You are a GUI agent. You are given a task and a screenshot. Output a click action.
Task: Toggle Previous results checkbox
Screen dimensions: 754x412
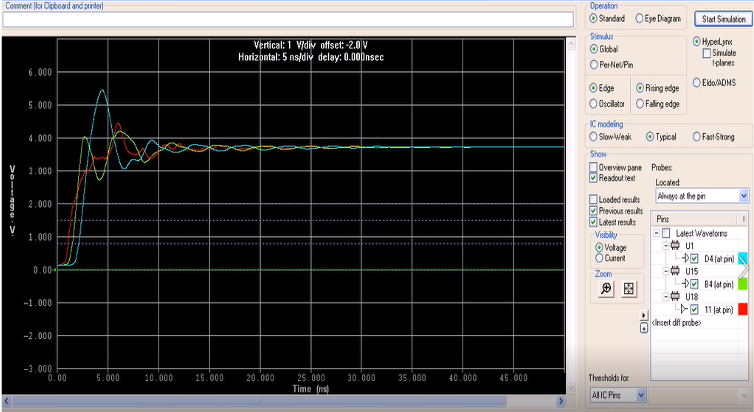pyautogui.click(x=593, y=211)
